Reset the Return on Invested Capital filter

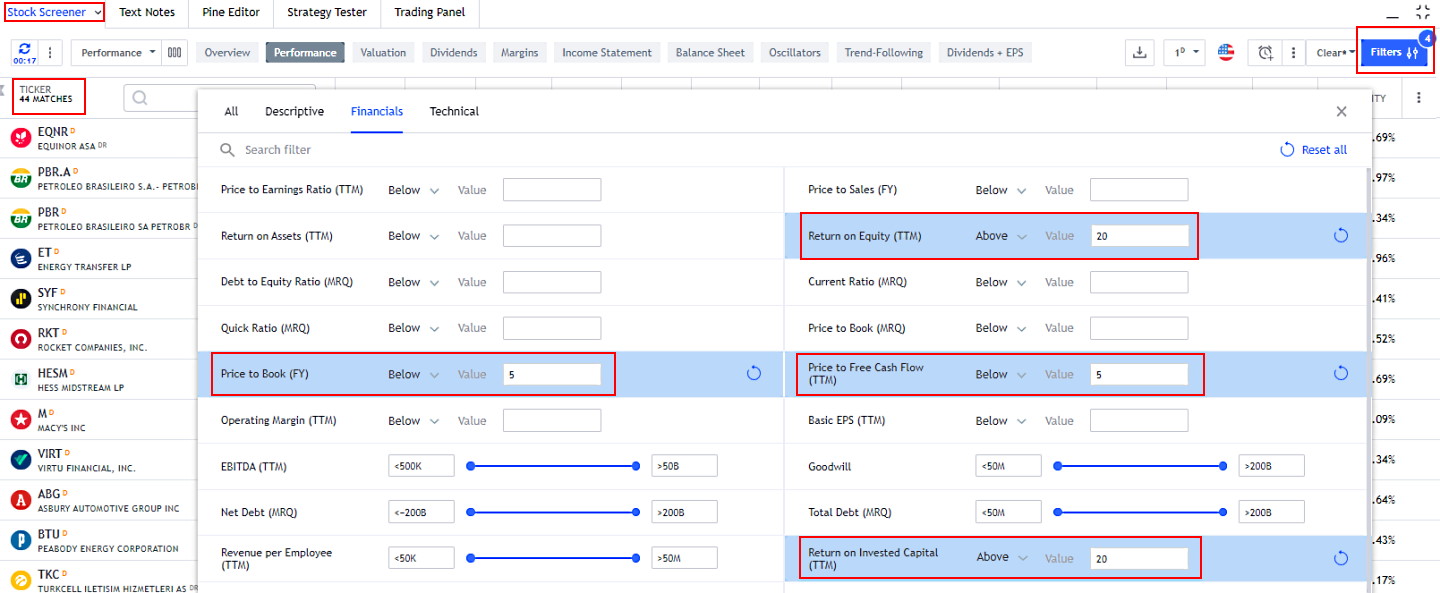[1341, 558]
